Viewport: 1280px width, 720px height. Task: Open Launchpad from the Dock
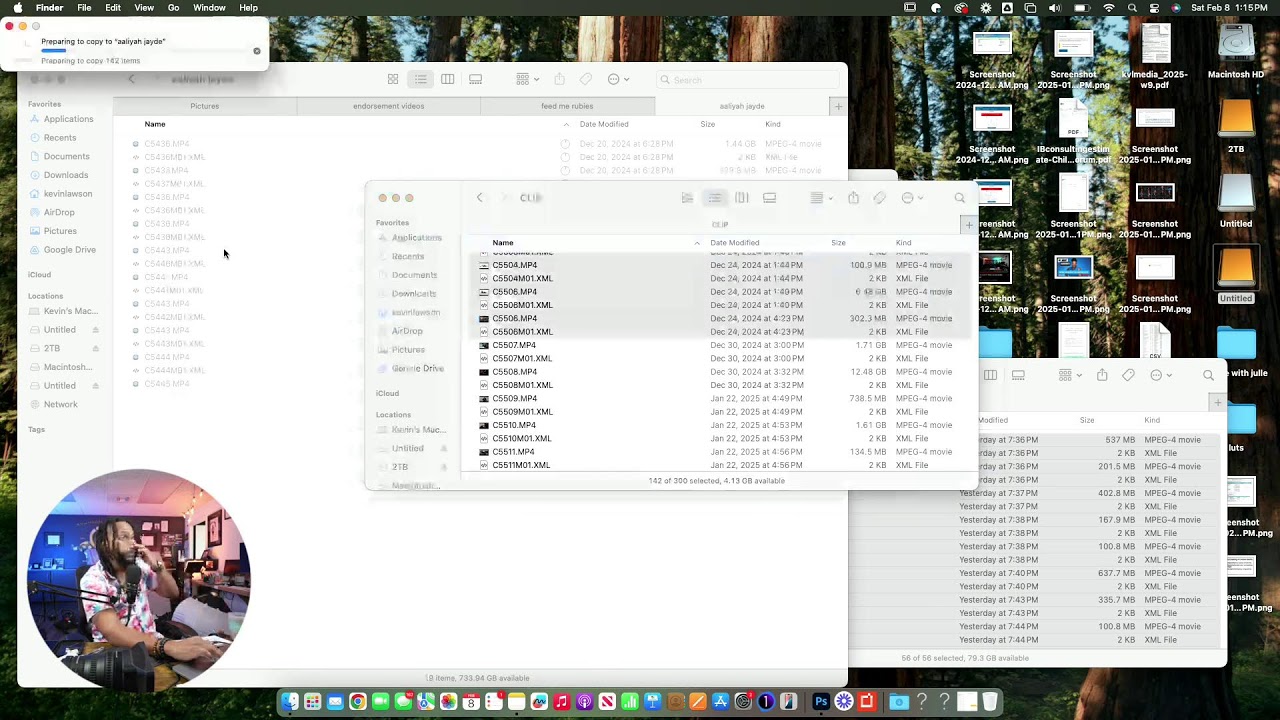click(x=312, y=702)
